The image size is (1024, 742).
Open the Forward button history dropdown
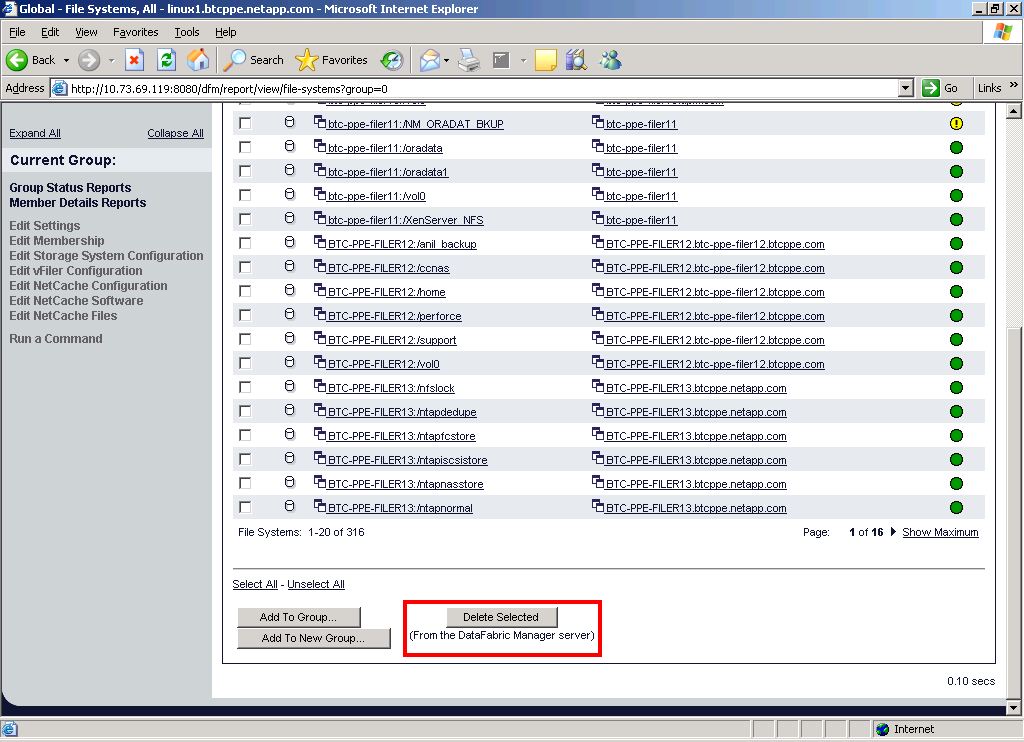coord(111,60)
